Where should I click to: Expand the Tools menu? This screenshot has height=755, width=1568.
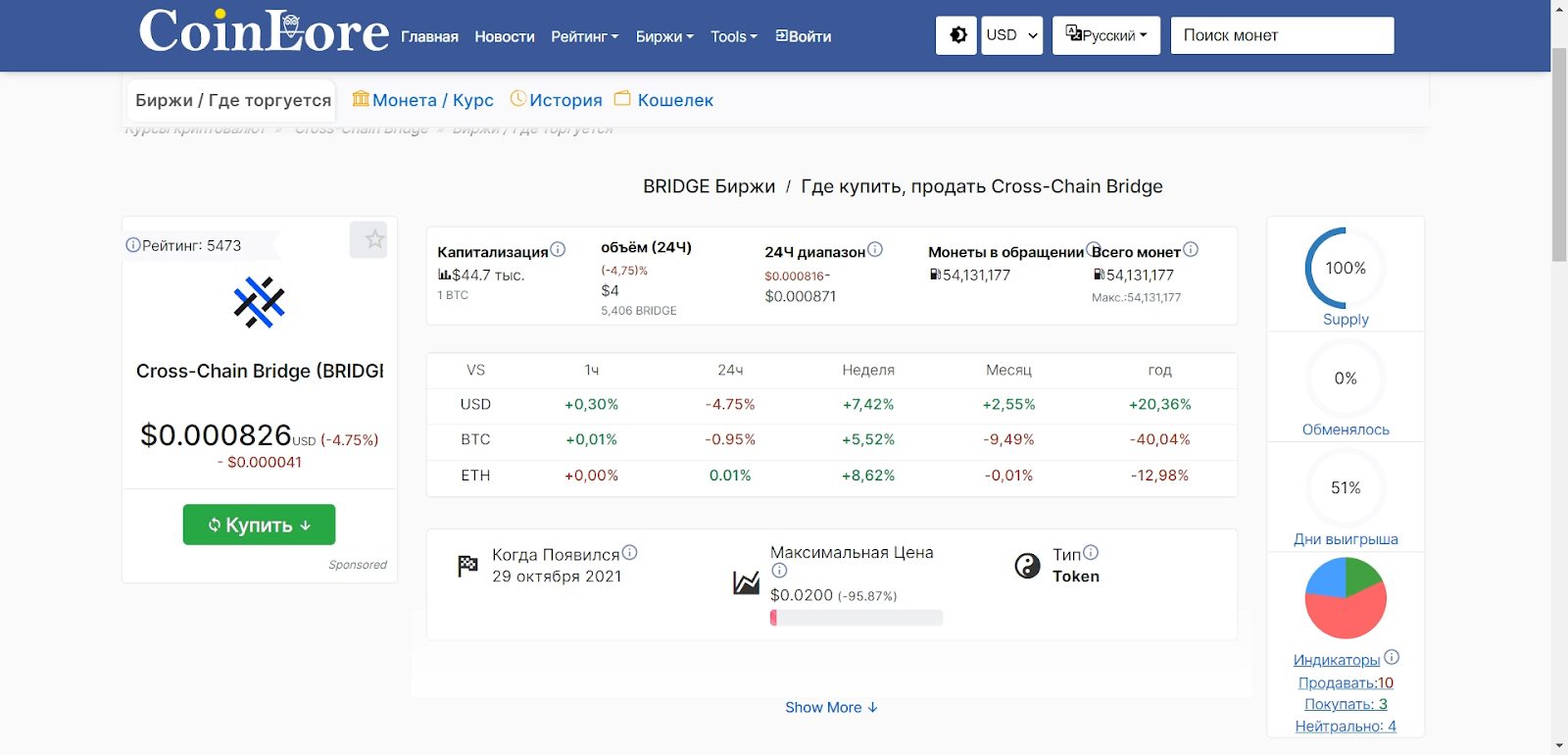(734, 36)
